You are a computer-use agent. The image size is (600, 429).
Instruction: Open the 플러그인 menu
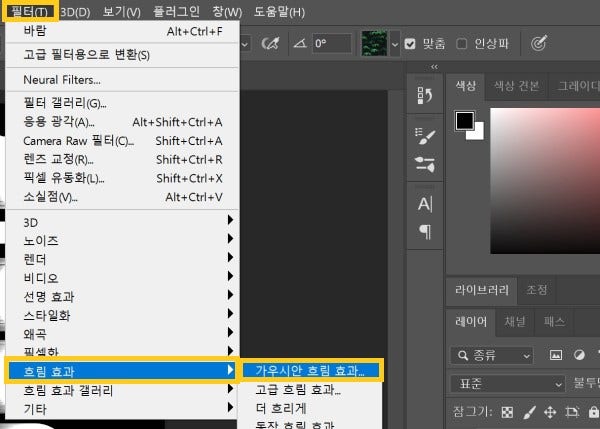click(x=176, y=12)
